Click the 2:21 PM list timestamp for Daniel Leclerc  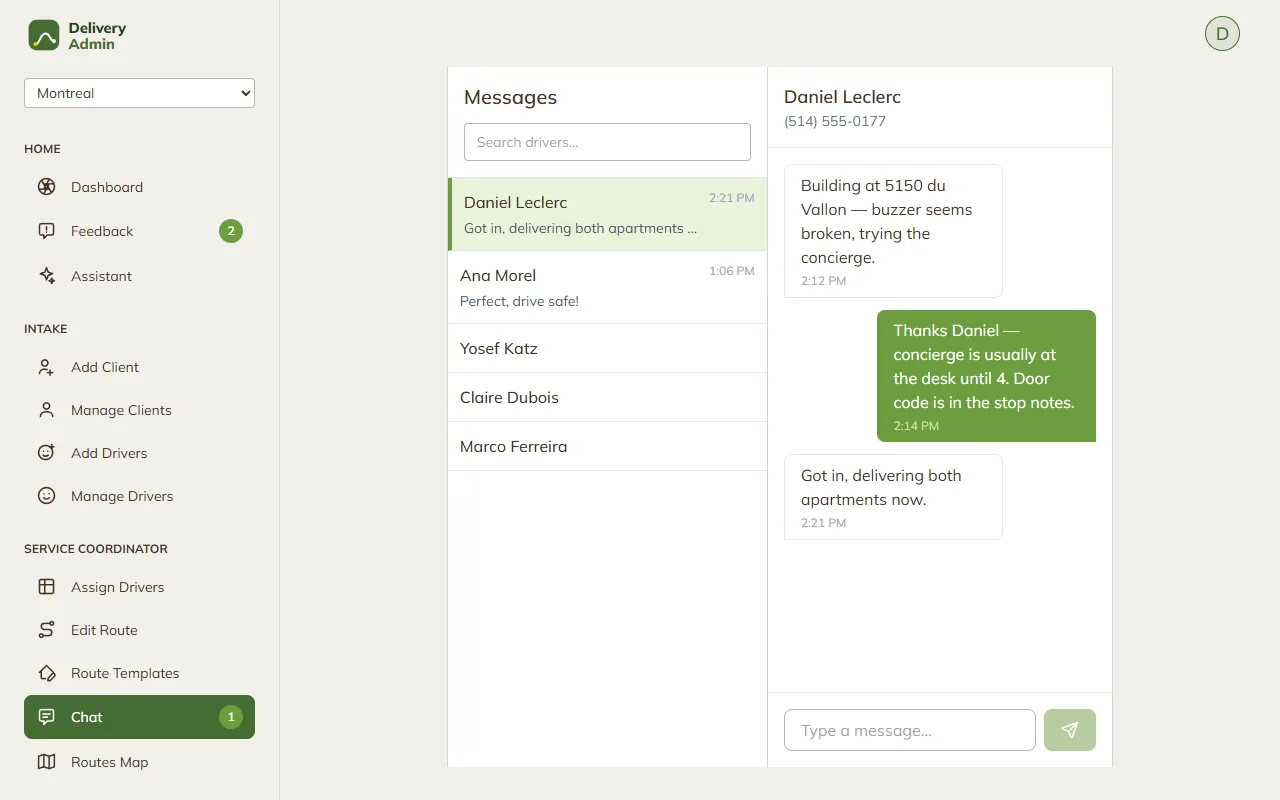coord(732,198)
